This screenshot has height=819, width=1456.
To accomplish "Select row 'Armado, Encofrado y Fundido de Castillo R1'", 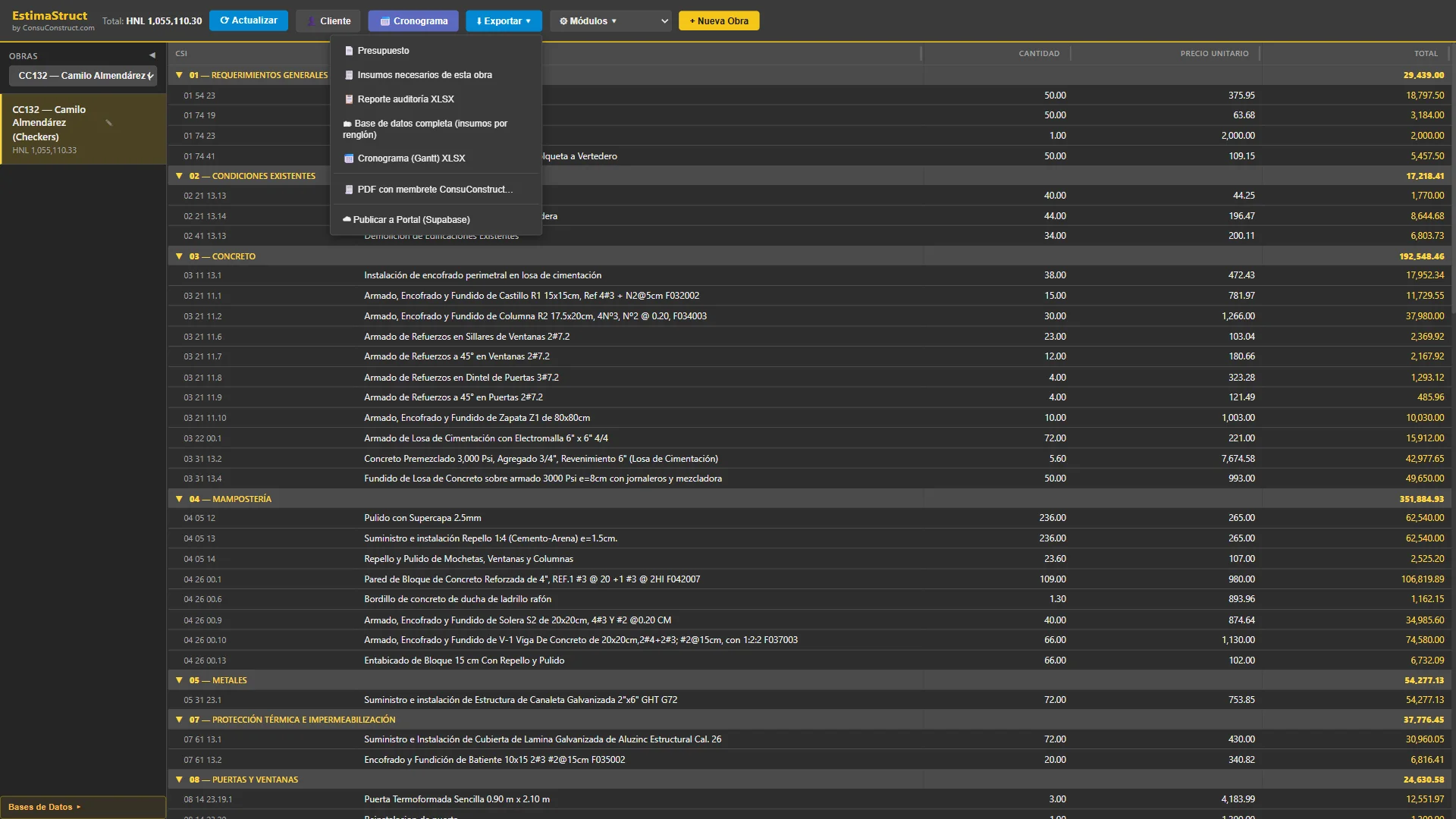I will coord(808,296).
